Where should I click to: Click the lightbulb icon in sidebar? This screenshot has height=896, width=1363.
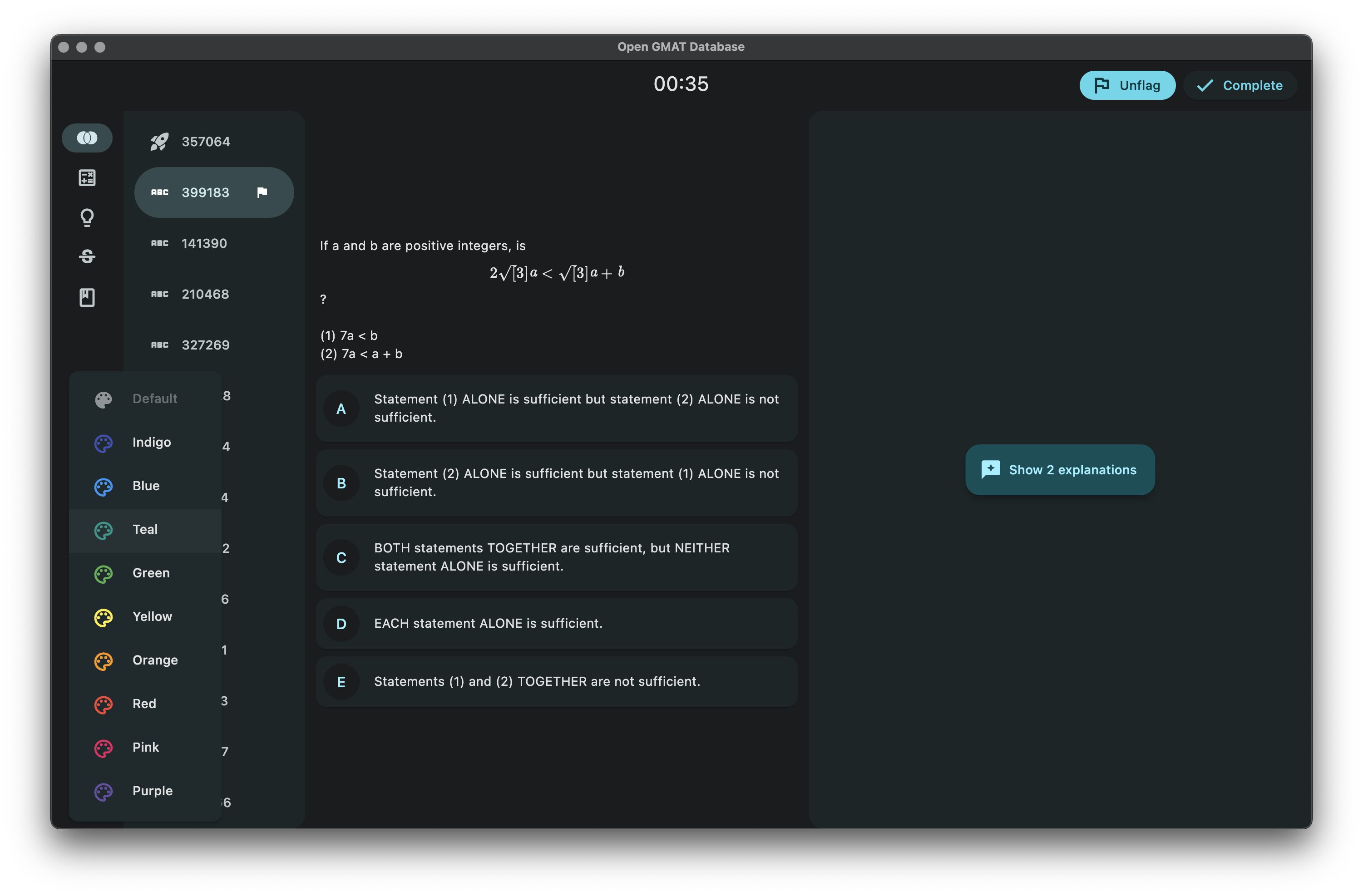87,217
